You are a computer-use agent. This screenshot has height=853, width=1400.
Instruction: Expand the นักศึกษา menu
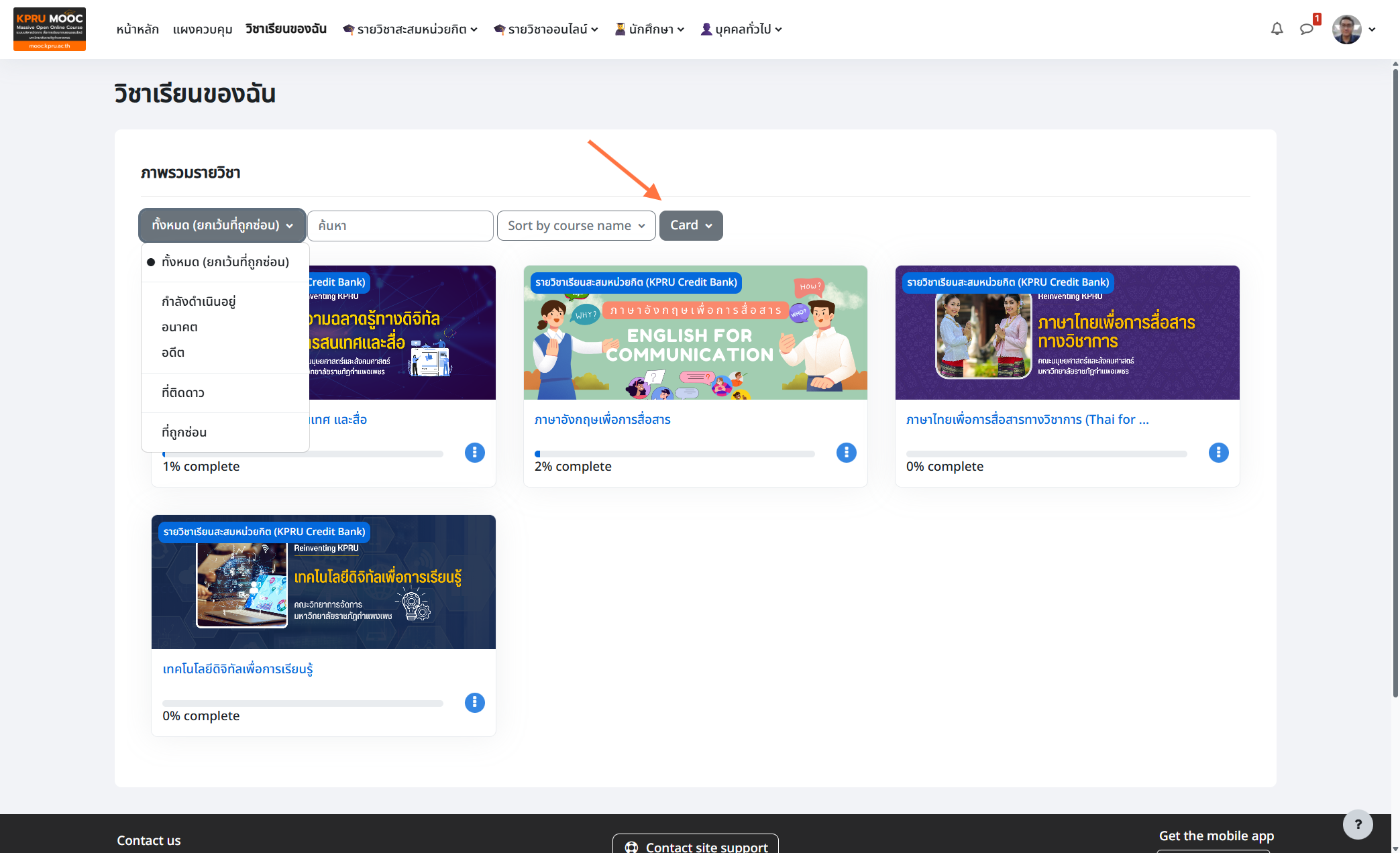[x=649, y=29]
